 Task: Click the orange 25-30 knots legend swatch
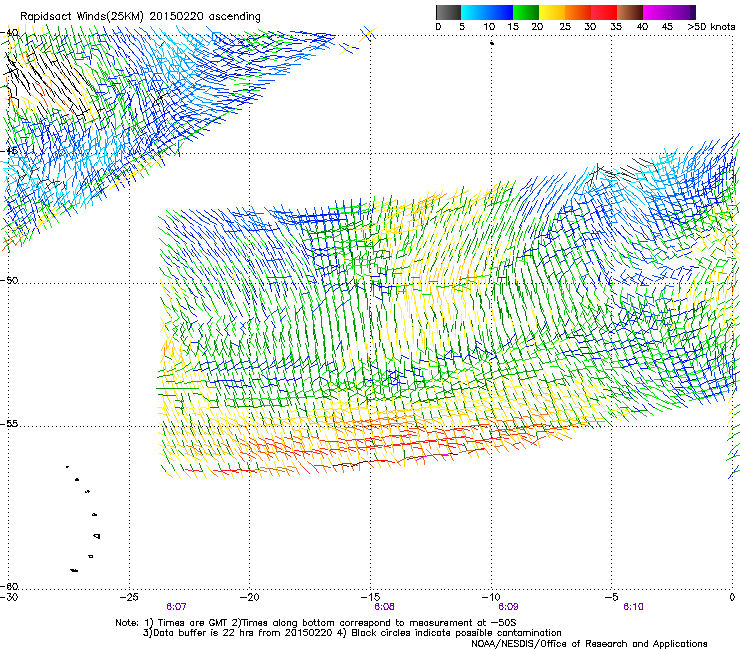coord(578,12)
